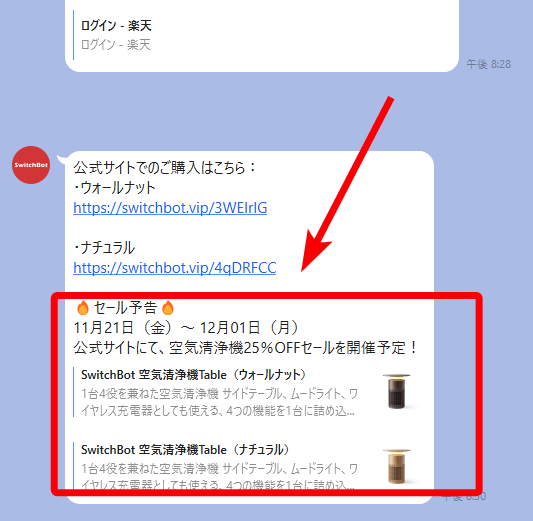Click the natural preview description text
Viewport: 533px width, 521px height.
point(219,476)
